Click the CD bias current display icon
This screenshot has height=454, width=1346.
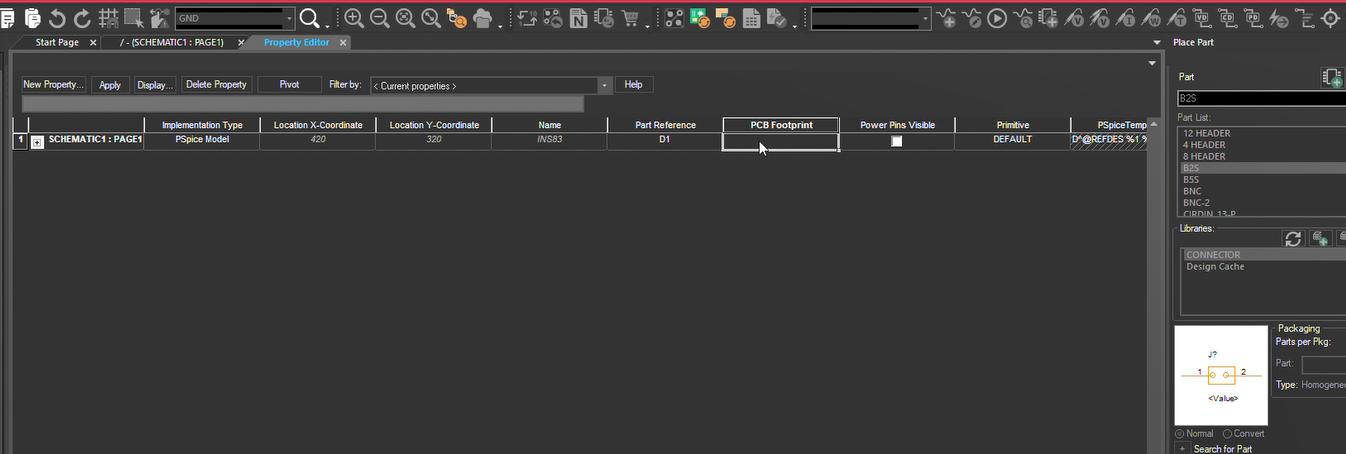point(1226,18)
